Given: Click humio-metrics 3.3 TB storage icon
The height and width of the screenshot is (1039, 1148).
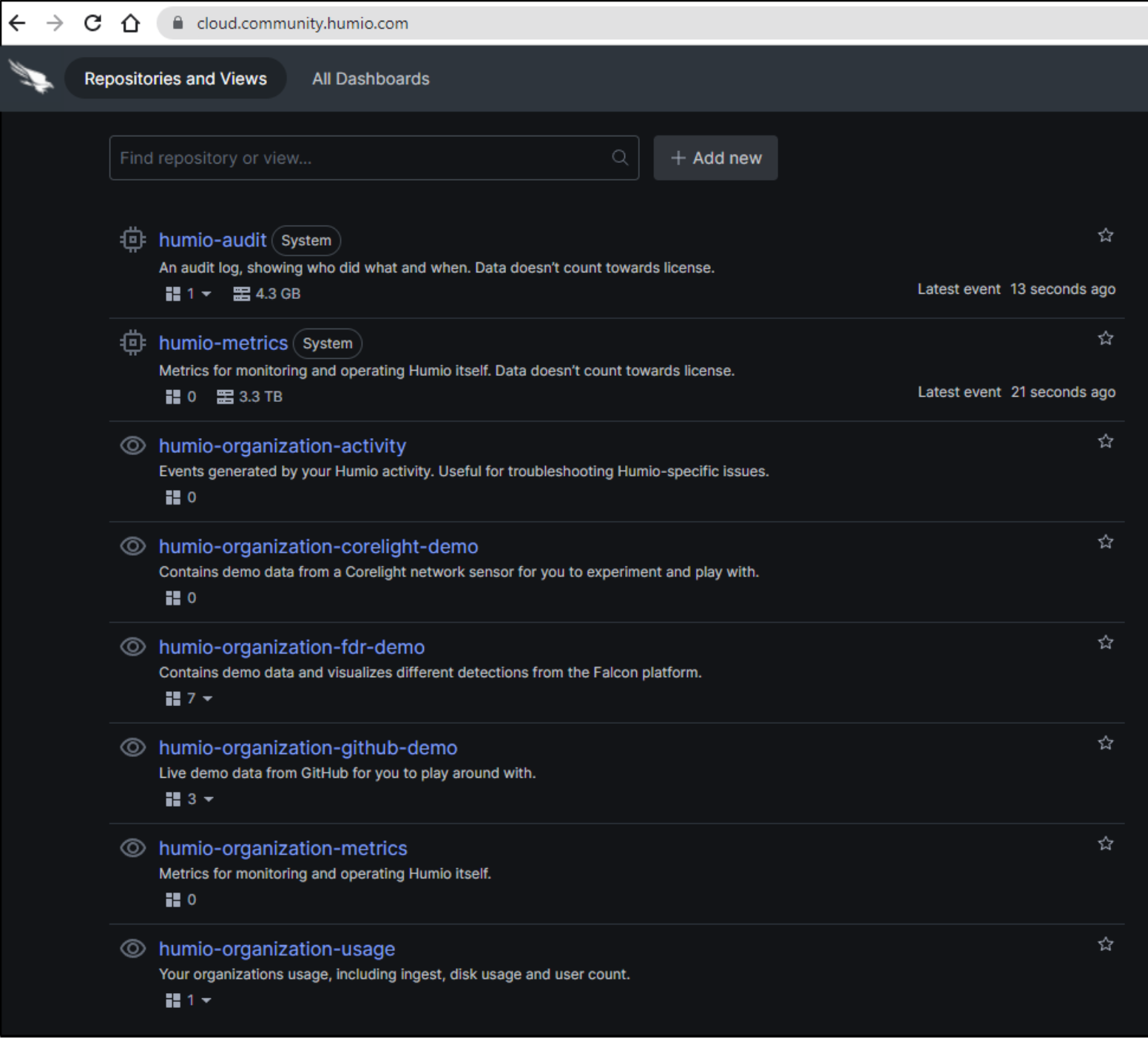Looking at the screenshot, I should 225,397.
